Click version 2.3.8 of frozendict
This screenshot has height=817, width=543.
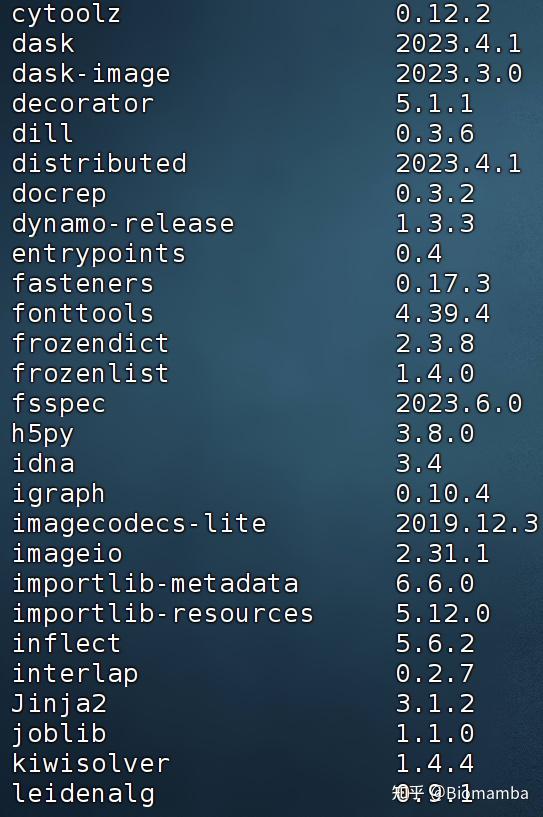tap(435, 343)
